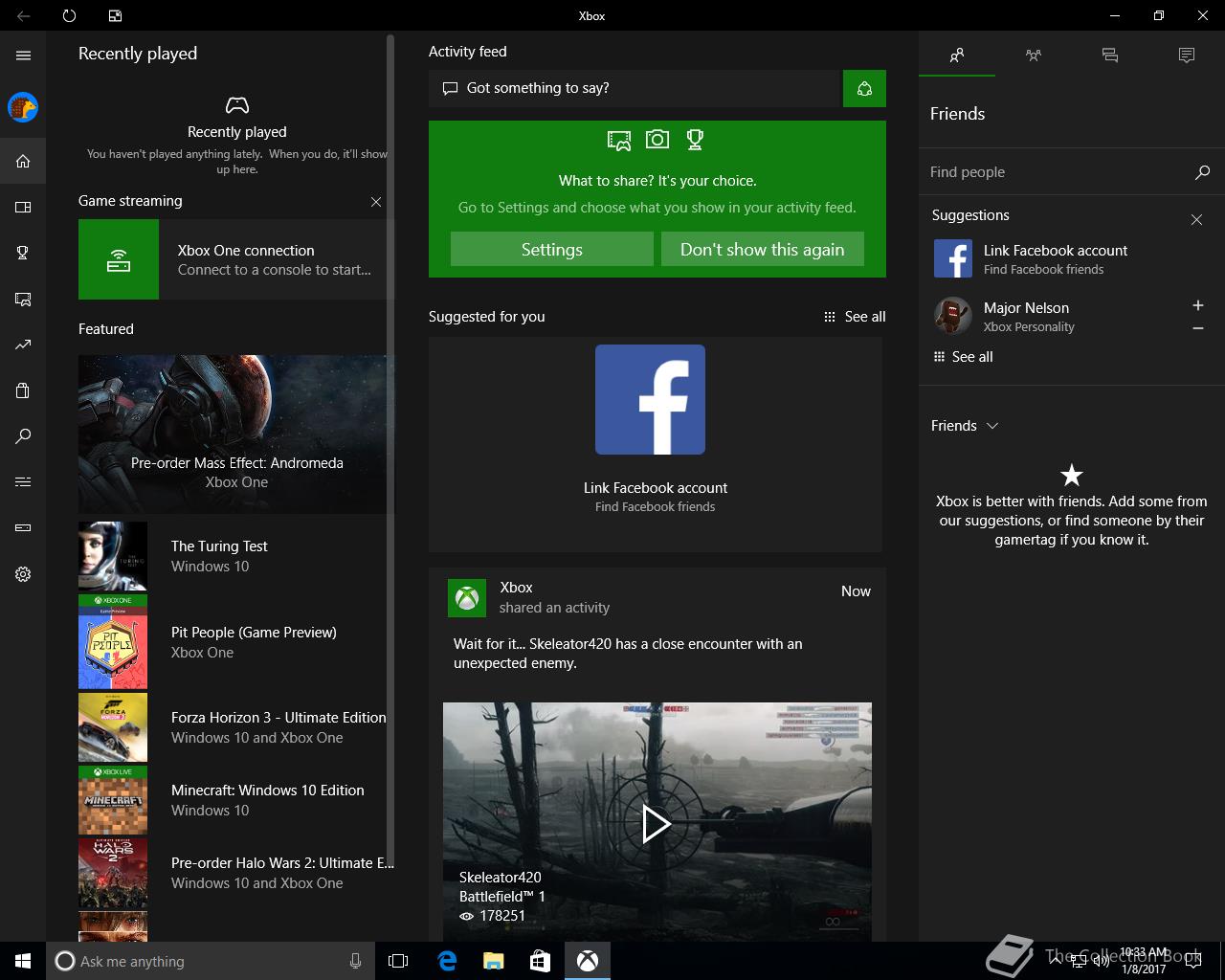Viewport: 1225px width, 980px height.
Task: Click See all under friend suggestions
Action: click(x=963, y=357)
